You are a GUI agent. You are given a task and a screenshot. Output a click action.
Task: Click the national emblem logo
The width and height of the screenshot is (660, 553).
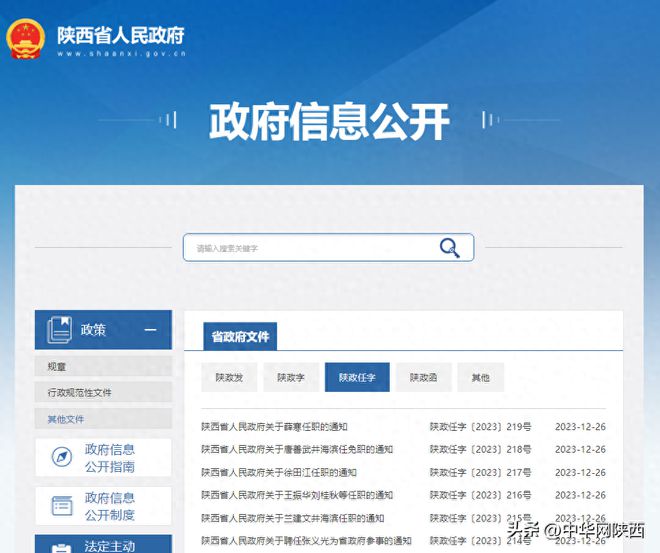click(x=25, y=38)
